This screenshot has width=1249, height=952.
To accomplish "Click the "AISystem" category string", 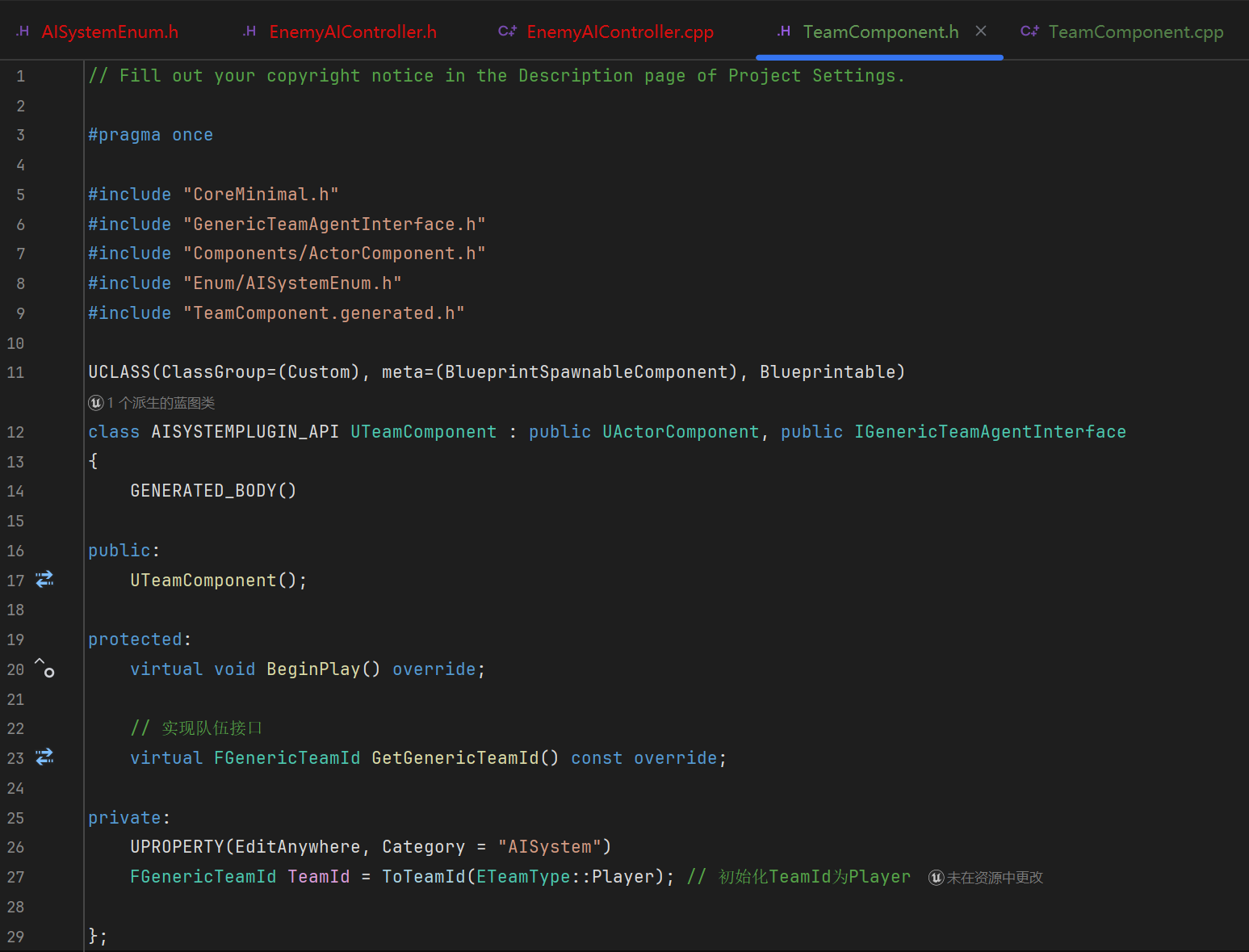I will click(550, 847).
